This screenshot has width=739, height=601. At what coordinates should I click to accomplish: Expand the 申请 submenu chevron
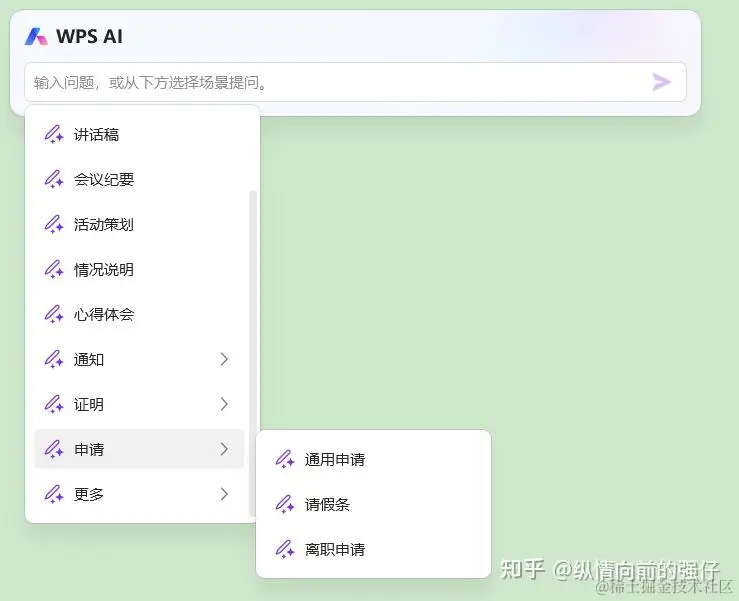[x=224, y=449]
